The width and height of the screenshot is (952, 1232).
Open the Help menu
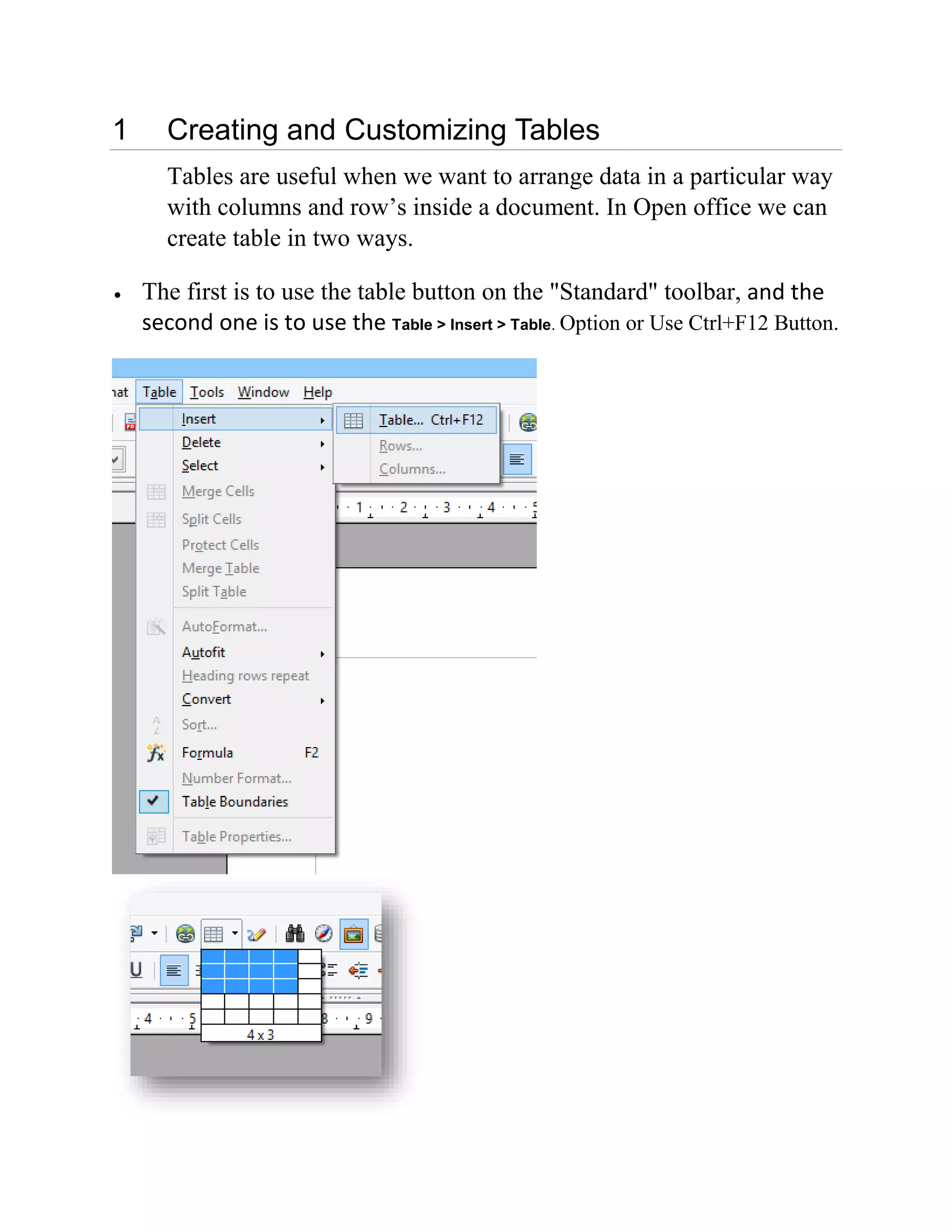pyautogui.click(x=317, y=392)
